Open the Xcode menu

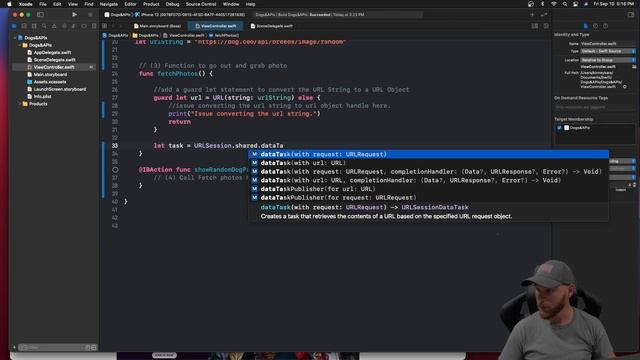tap(25, 4)
